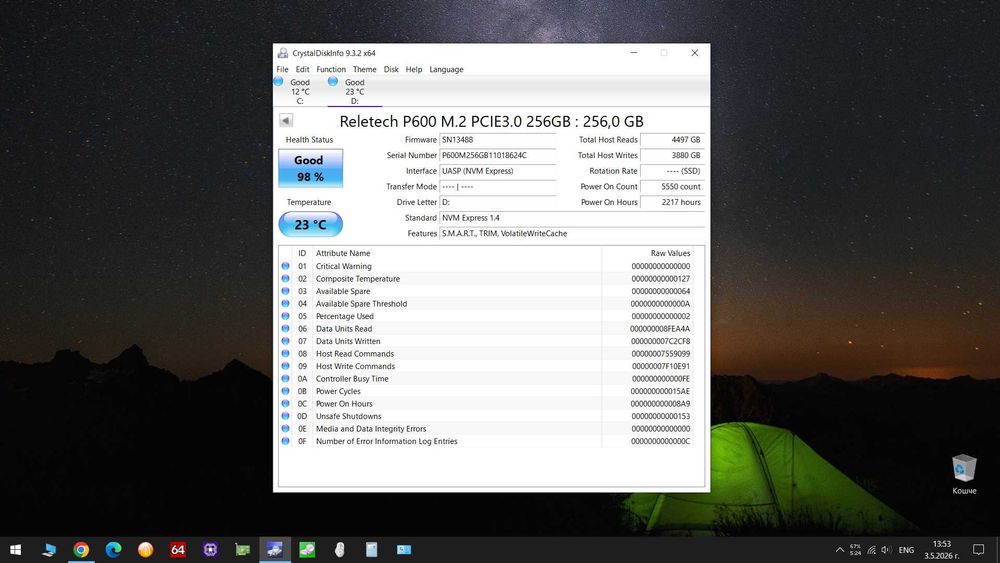
Task: Open the green disk benchmark taskbar icon
Action: (307, 550)
